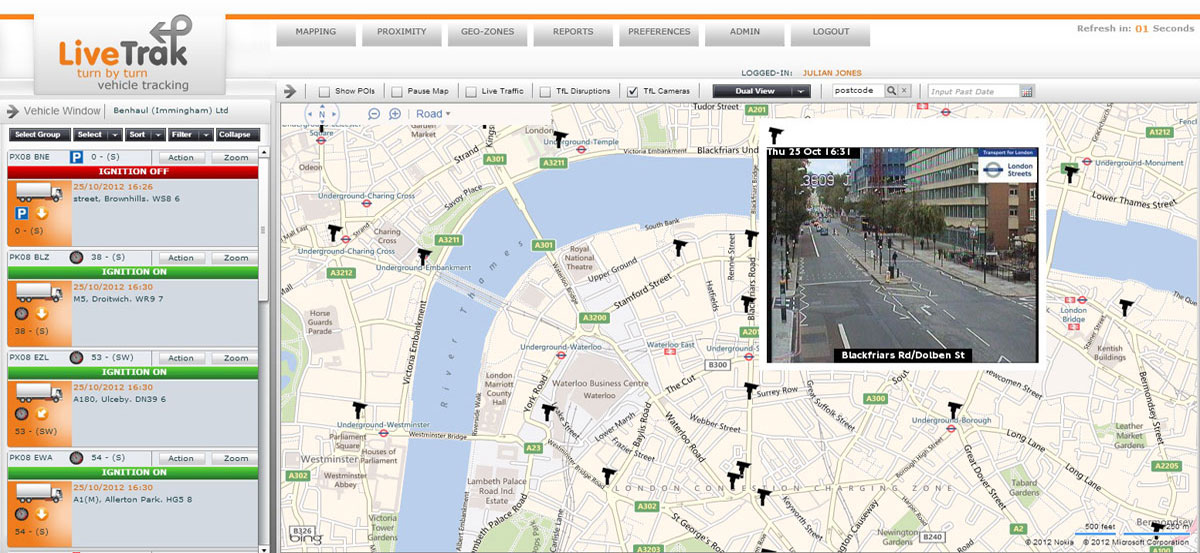Enable the Show POIs checkbox
Screen dimensions: 1200x553
[324, 91]
